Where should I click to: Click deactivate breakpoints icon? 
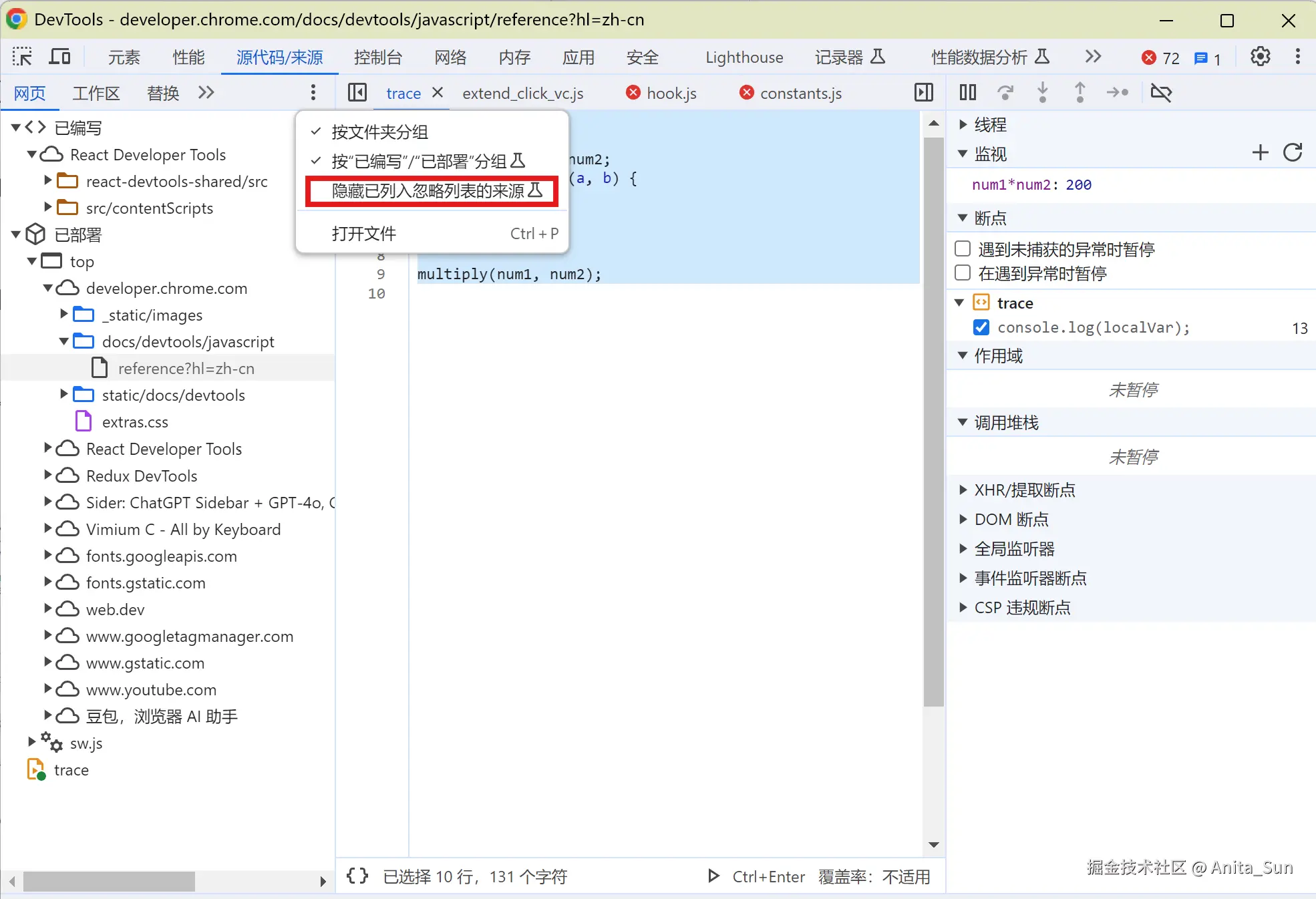(1161, 92)
